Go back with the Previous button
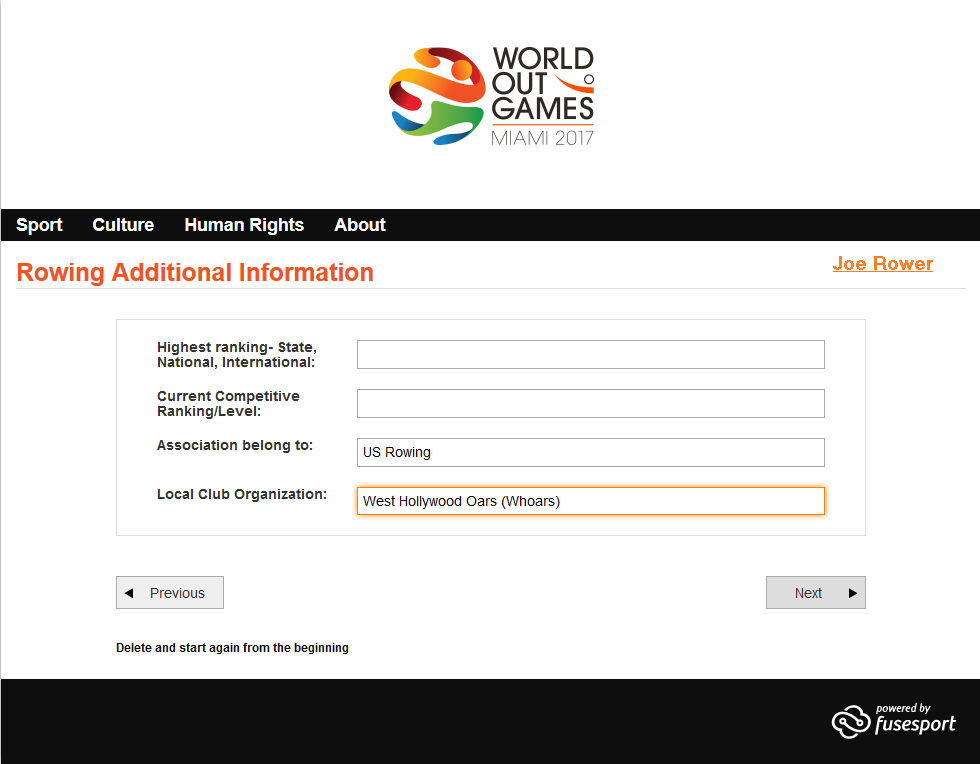Screen dimensions: 980x764 [x=170, y=593]
